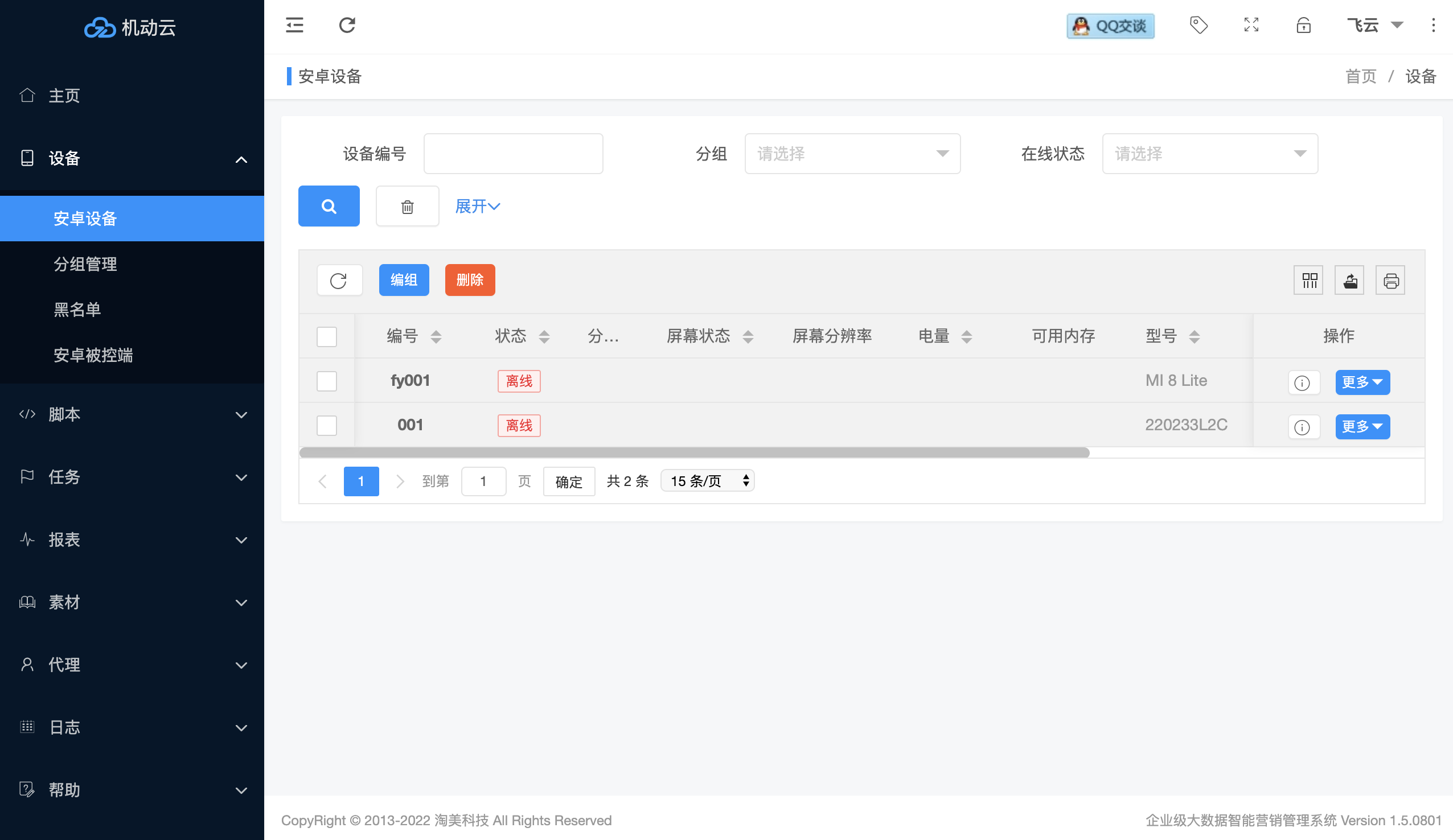This screenshot has height=840, width=1453.
Task: Sort the table by 屏幕状态 column
Action: coord(748,336)
